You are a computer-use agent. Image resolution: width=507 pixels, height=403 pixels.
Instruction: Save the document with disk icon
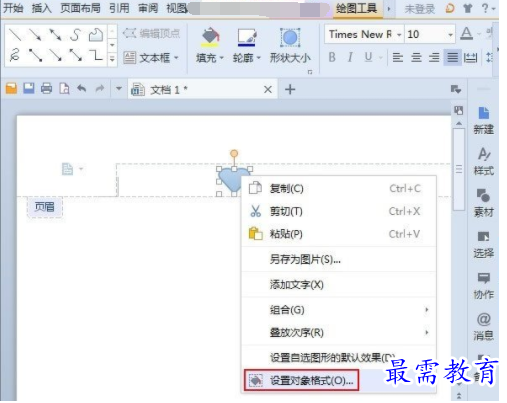tap(29, 89)
